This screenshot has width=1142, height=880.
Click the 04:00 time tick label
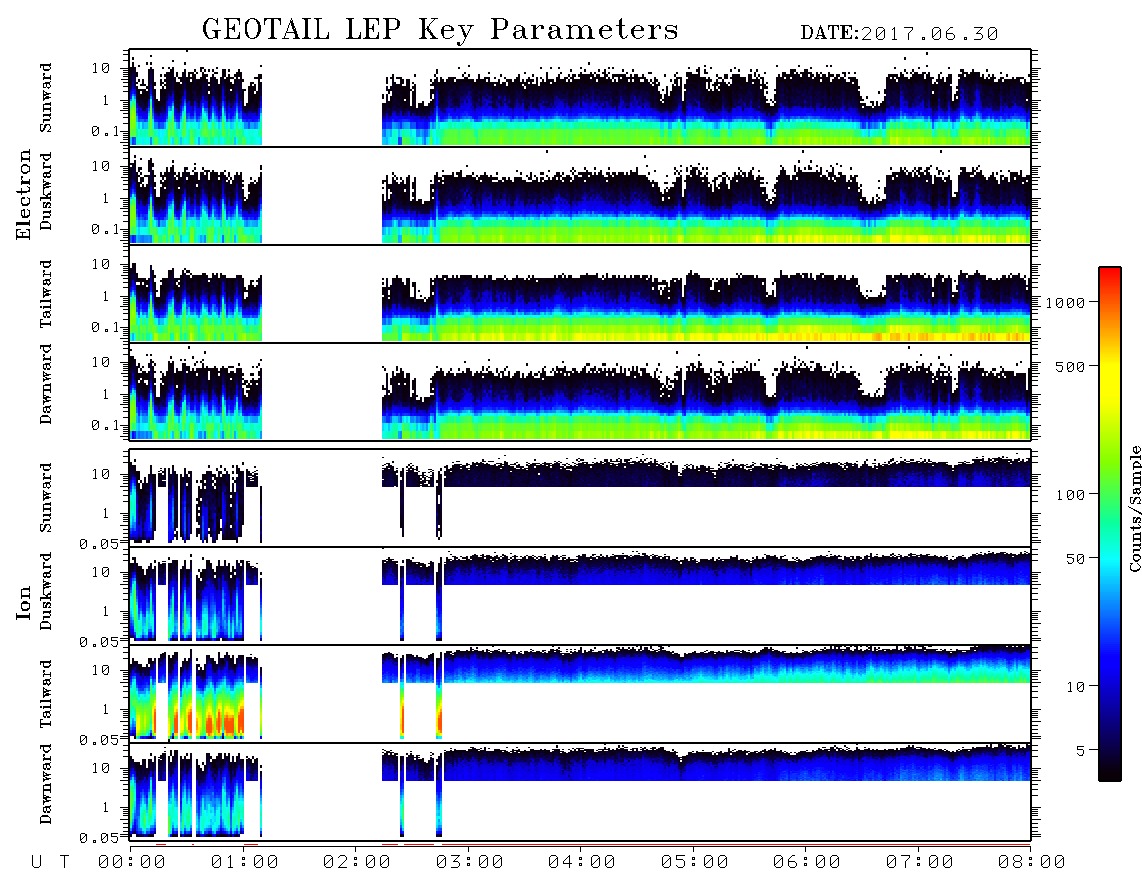pos(582,863)
